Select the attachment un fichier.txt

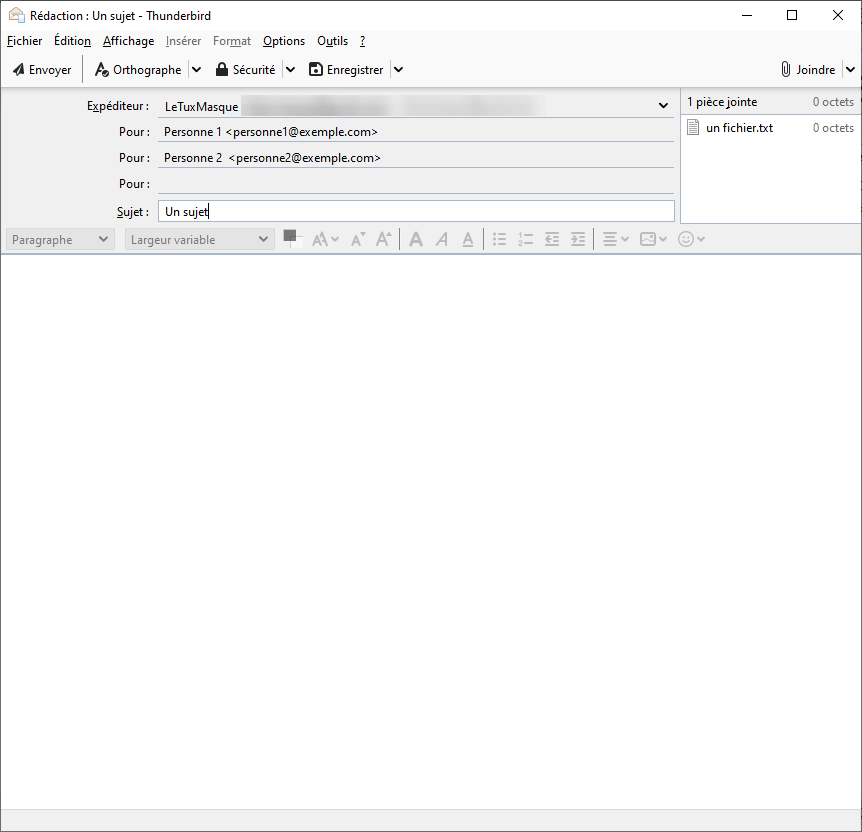coord(739,128)
